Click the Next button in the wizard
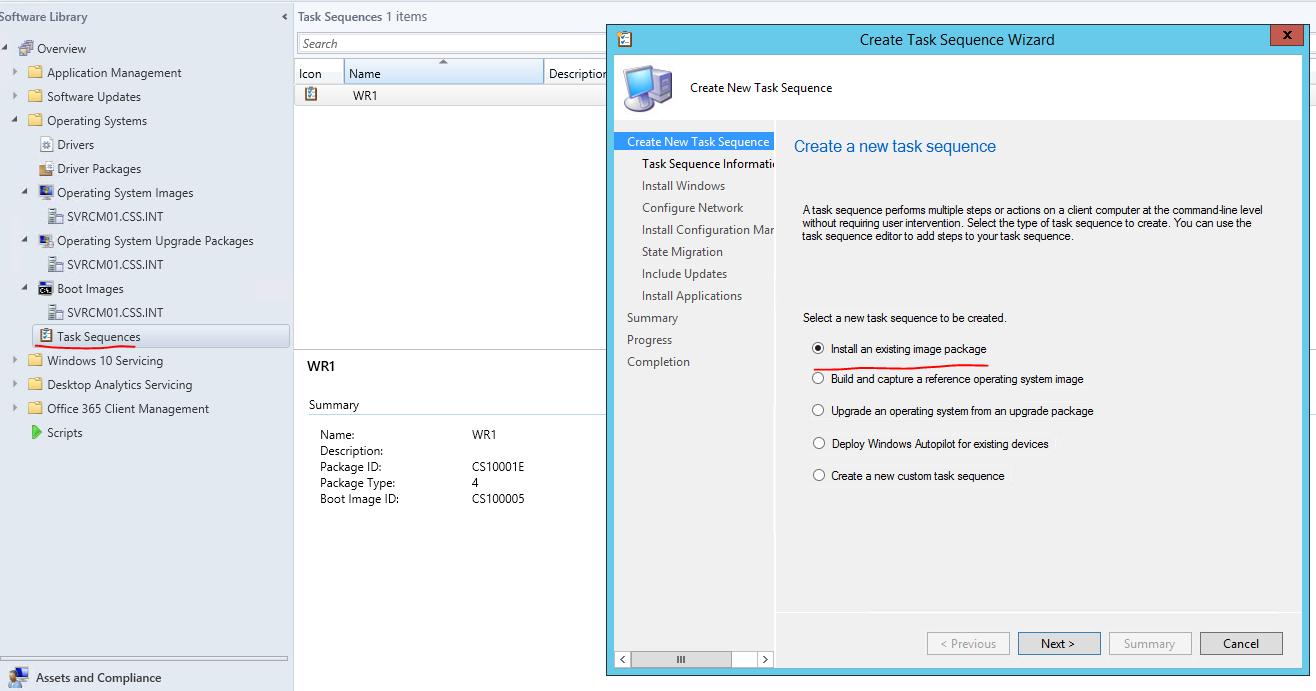The image size is (1316, 691). 1058,643
